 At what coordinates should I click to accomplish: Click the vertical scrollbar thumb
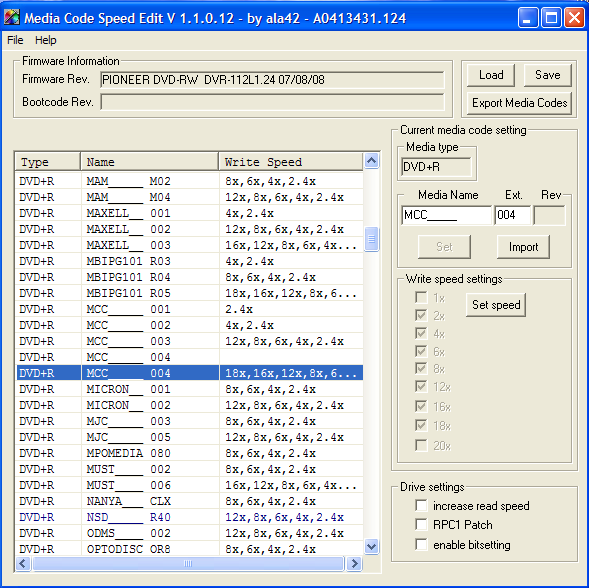[x=372, y=239]
